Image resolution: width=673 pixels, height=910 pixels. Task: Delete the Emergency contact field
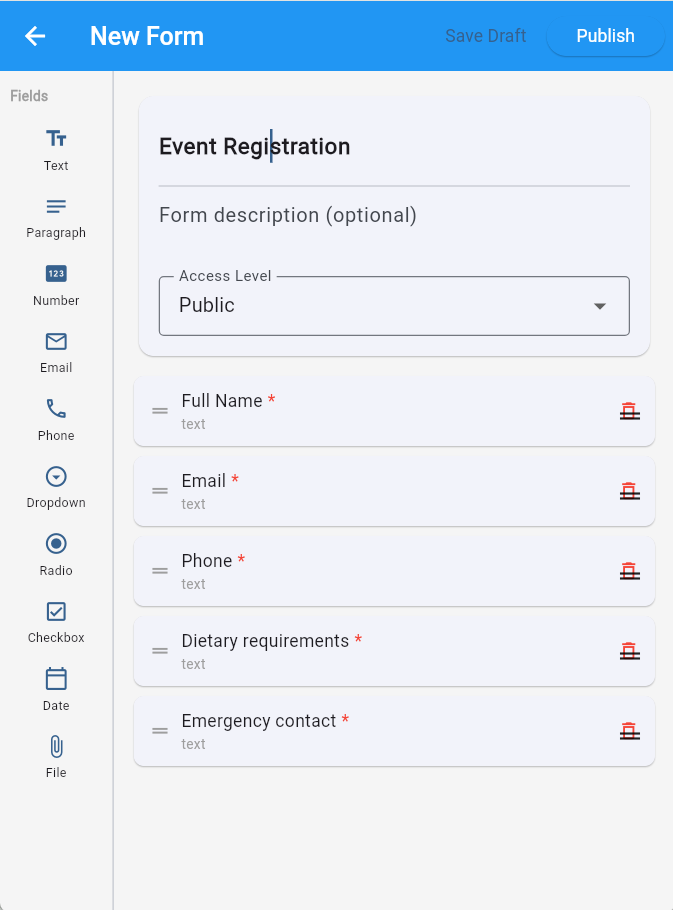point(629,732)
